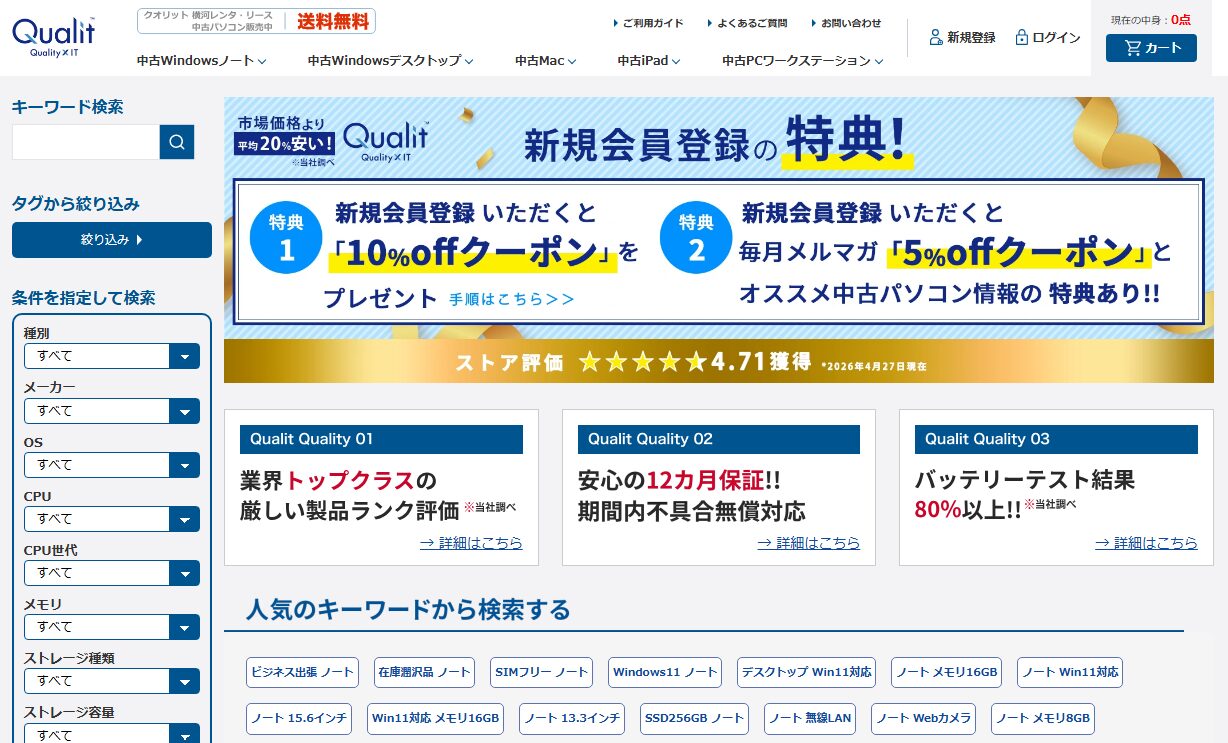Click the ログイン link
Screen dimensions: 1228x743
coord(1056,38)
